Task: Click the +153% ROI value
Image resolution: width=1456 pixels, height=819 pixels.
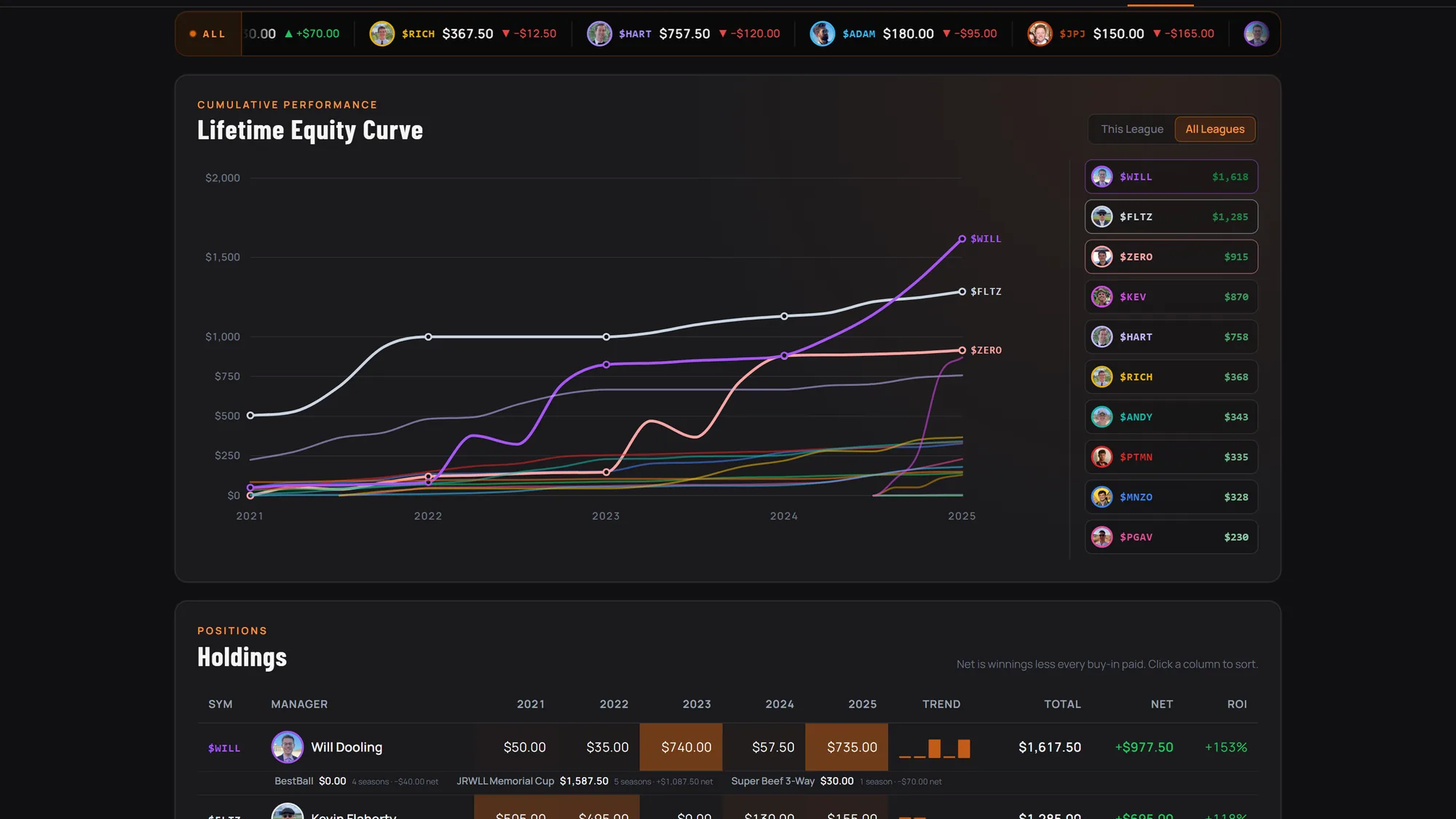Action: [x=1226, y=747]
